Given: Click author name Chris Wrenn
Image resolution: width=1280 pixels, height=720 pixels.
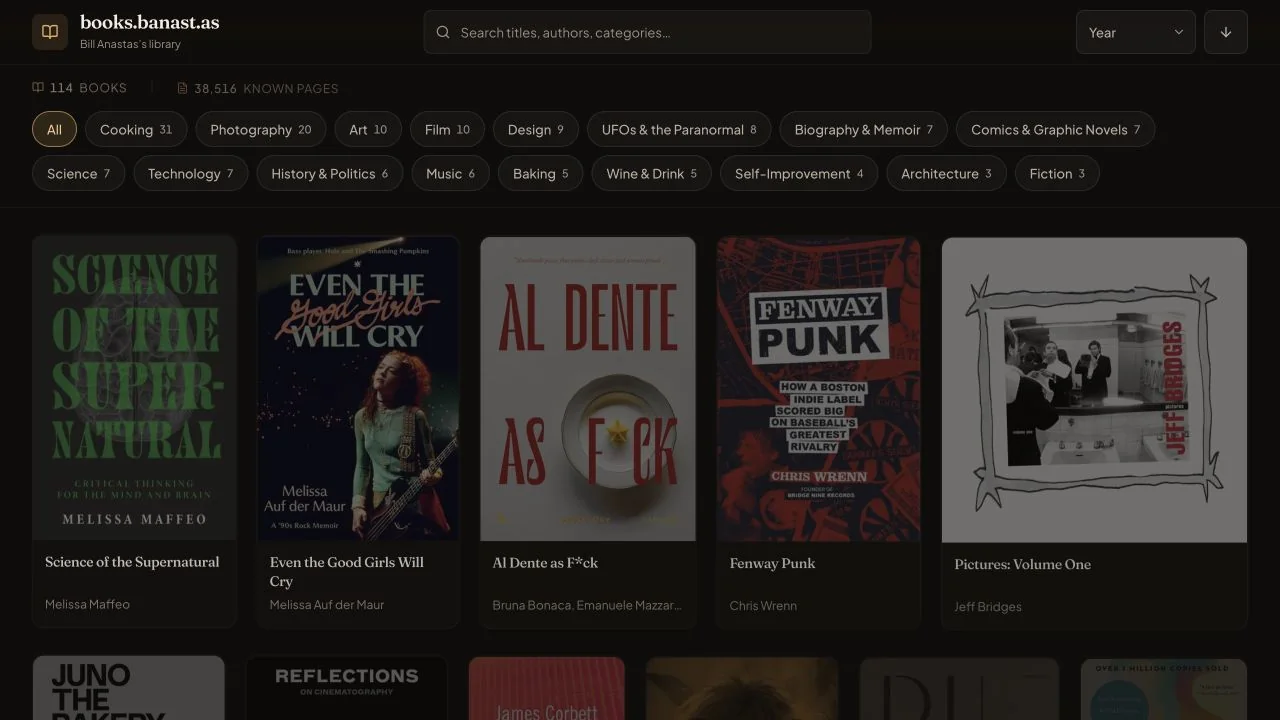Looking at the screenshot, I should pos(763,605).
